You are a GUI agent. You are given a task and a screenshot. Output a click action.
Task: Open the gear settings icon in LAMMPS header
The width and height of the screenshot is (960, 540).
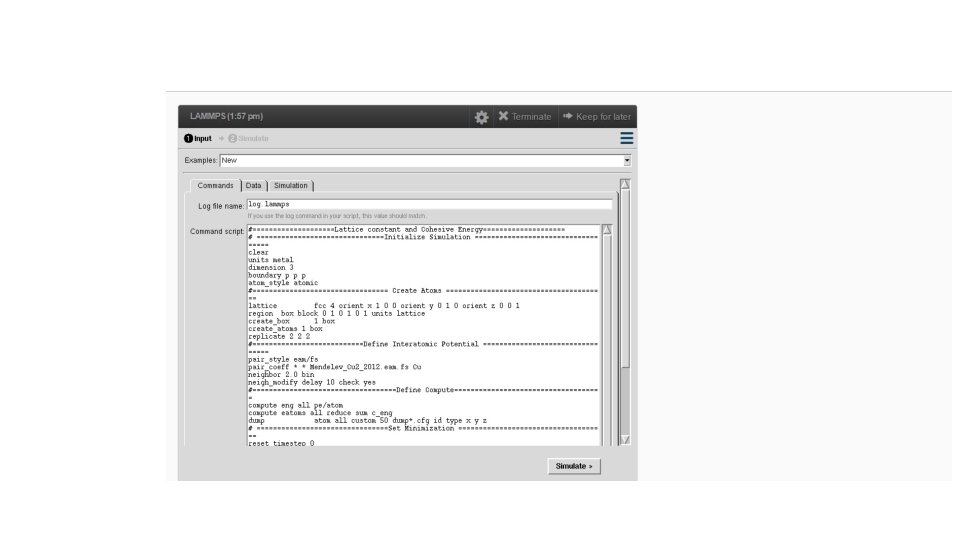coord(481,117)
